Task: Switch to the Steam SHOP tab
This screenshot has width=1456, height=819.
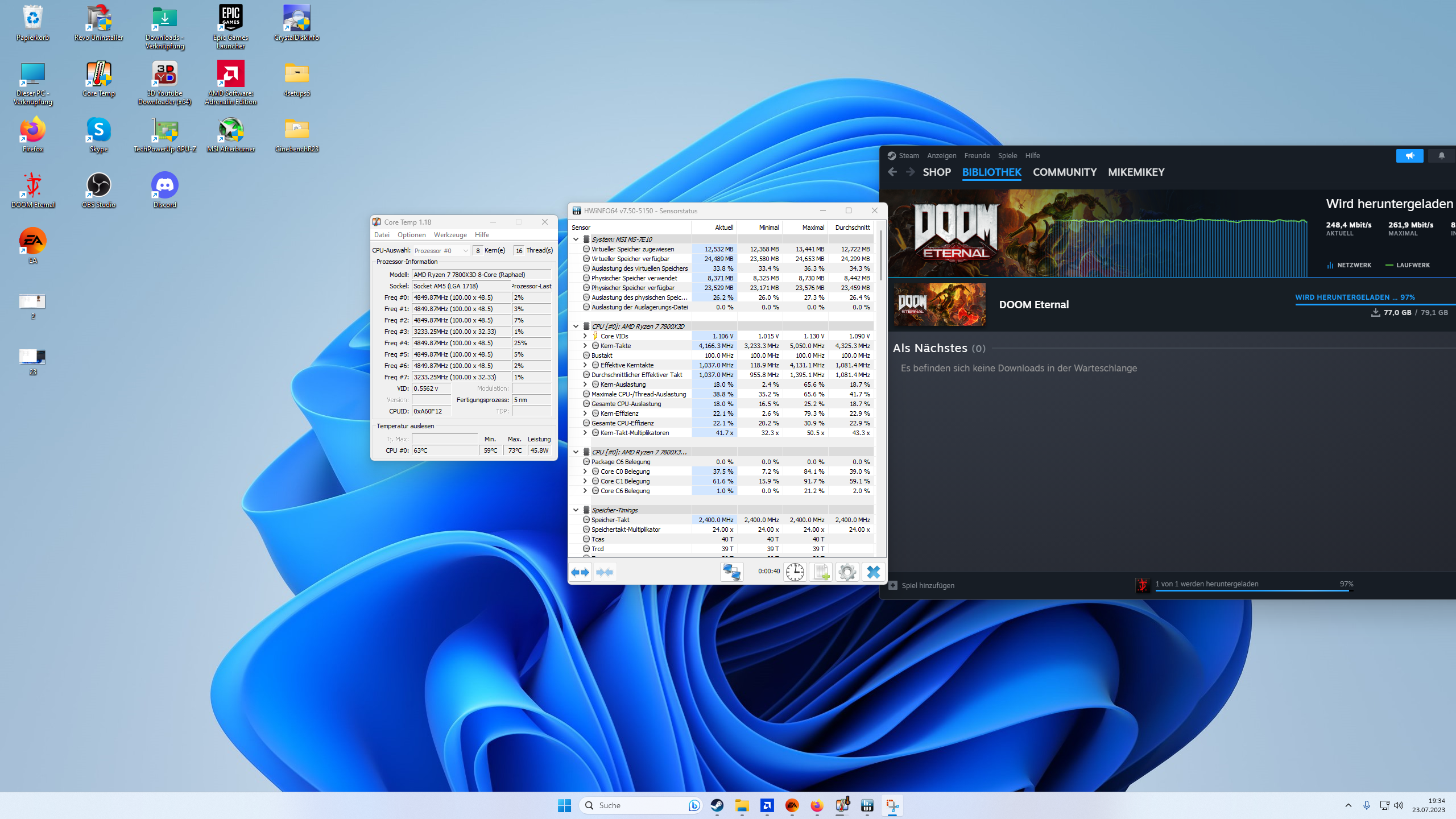Action: pos(937,172)
